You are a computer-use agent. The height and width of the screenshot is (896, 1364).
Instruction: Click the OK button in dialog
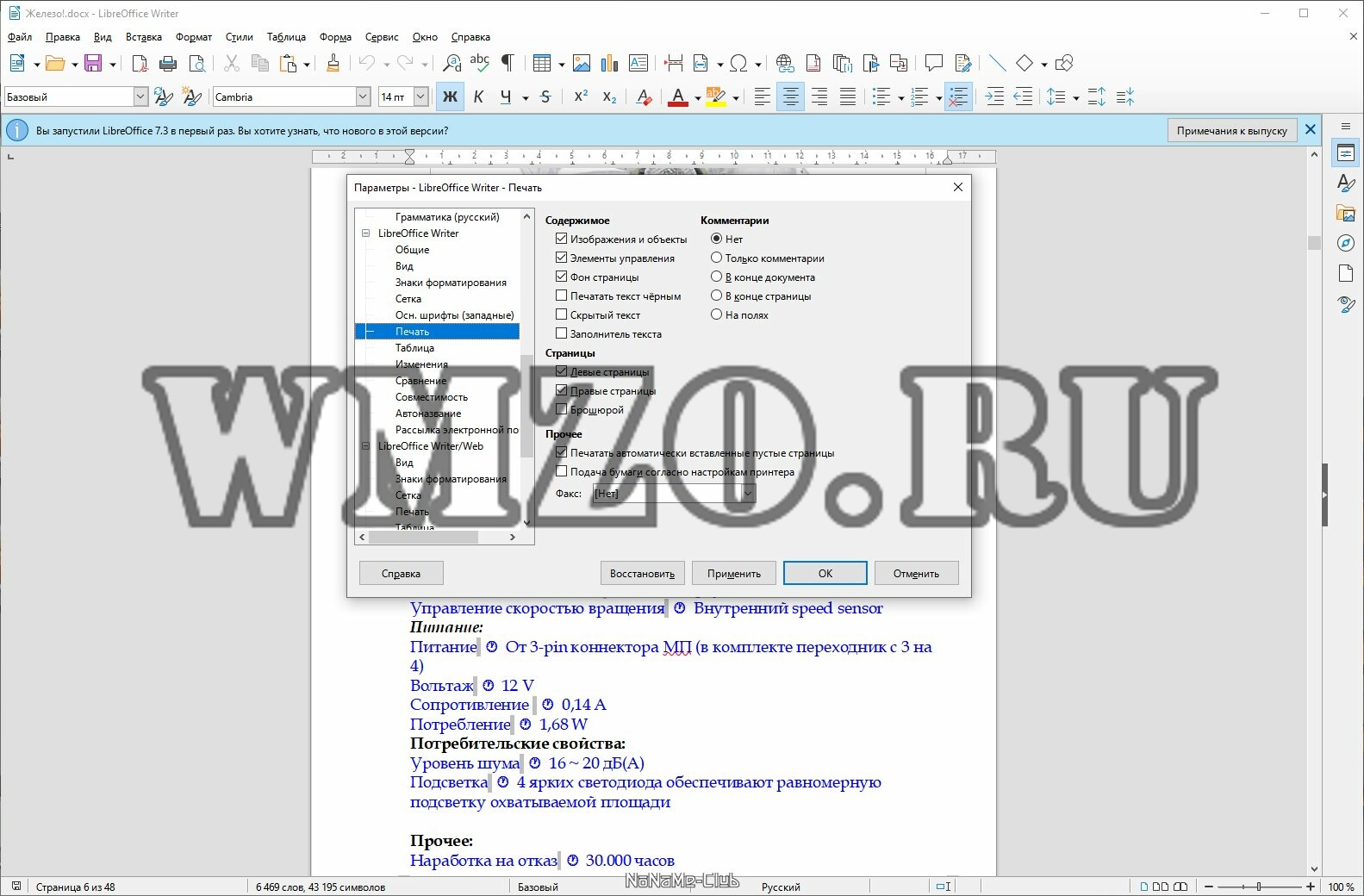click(x=825, y=574)
